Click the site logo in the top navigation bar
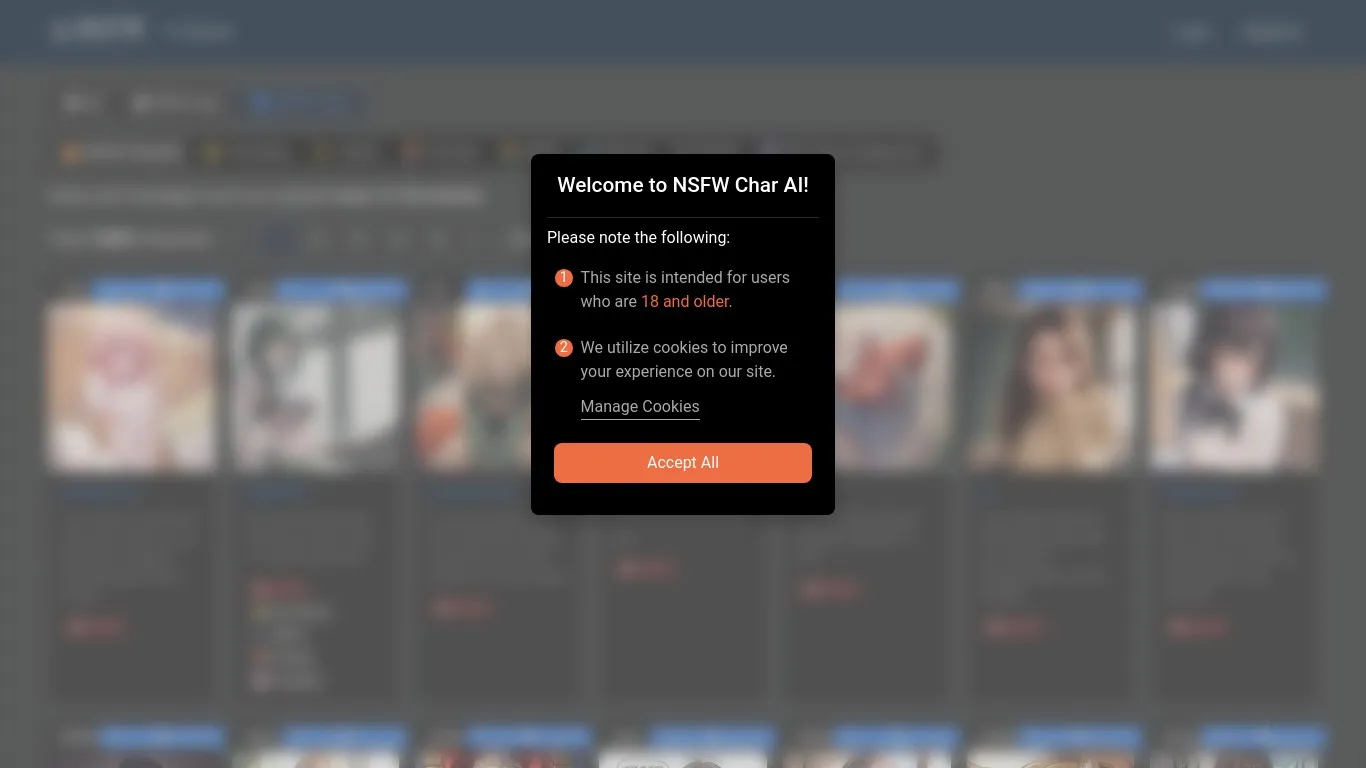Screen dimensions: 1366x768 click(x=97, y=29)
